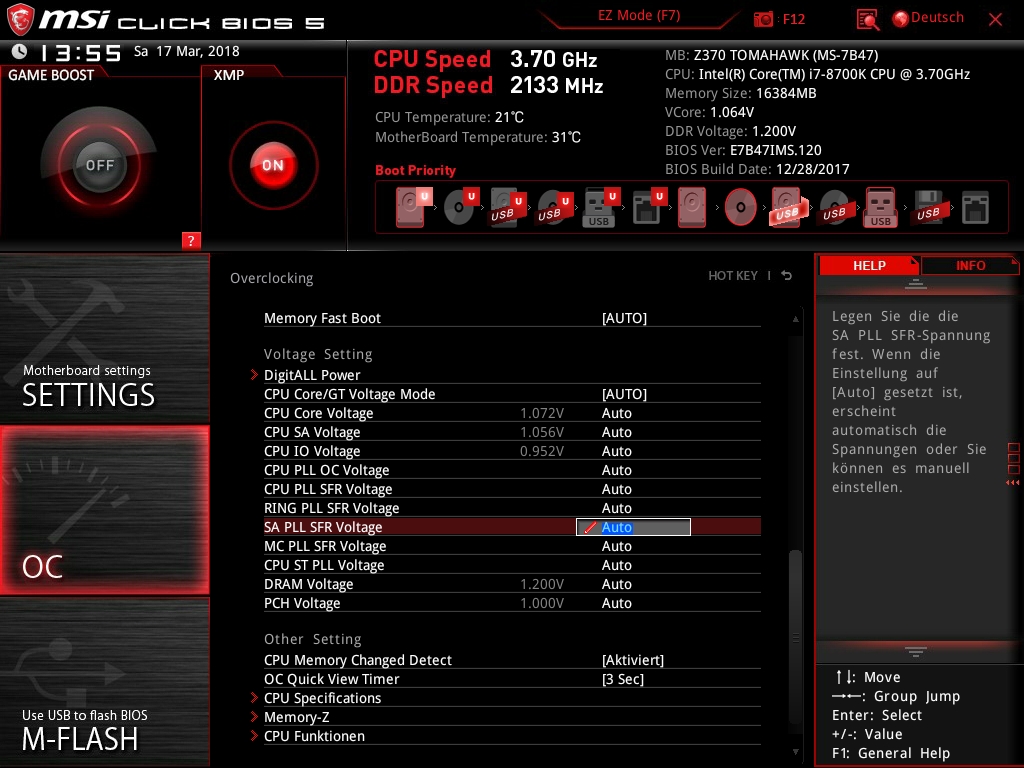Click the CPU IO Voltage Auto value
Viewport: 1024px width, 768px height.
coord(616,451)
